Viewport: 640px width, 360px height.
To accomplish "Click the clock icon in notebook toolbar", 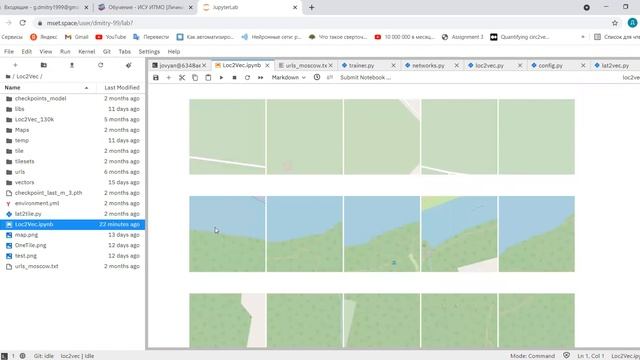I will click(317, 77).
